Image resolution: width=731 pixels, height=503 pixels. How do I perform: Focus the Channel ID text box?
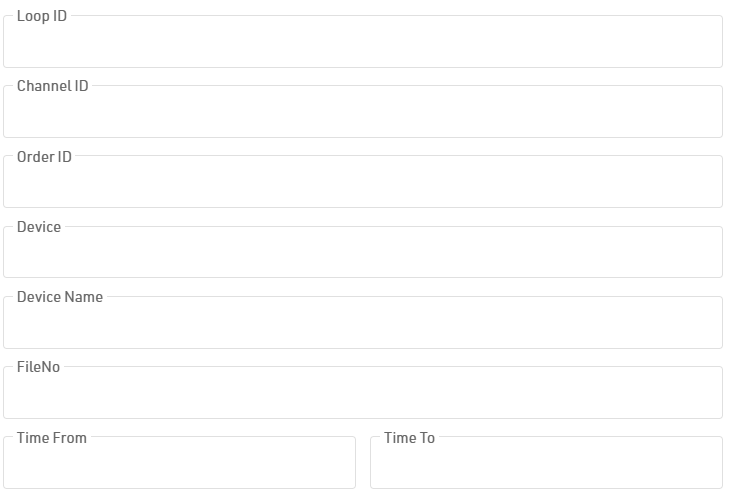click(362, 114)
